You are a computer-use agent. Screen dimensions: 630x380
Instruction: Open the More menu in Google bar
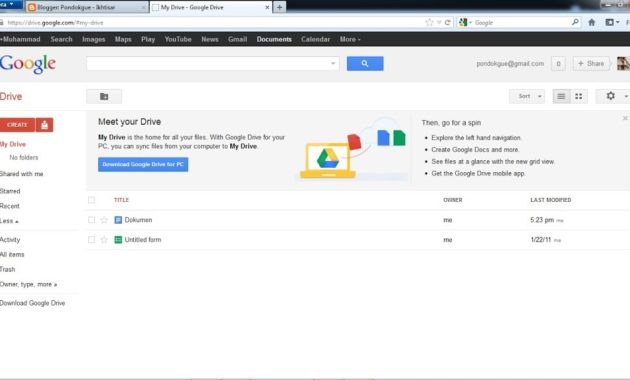[350, 39]
